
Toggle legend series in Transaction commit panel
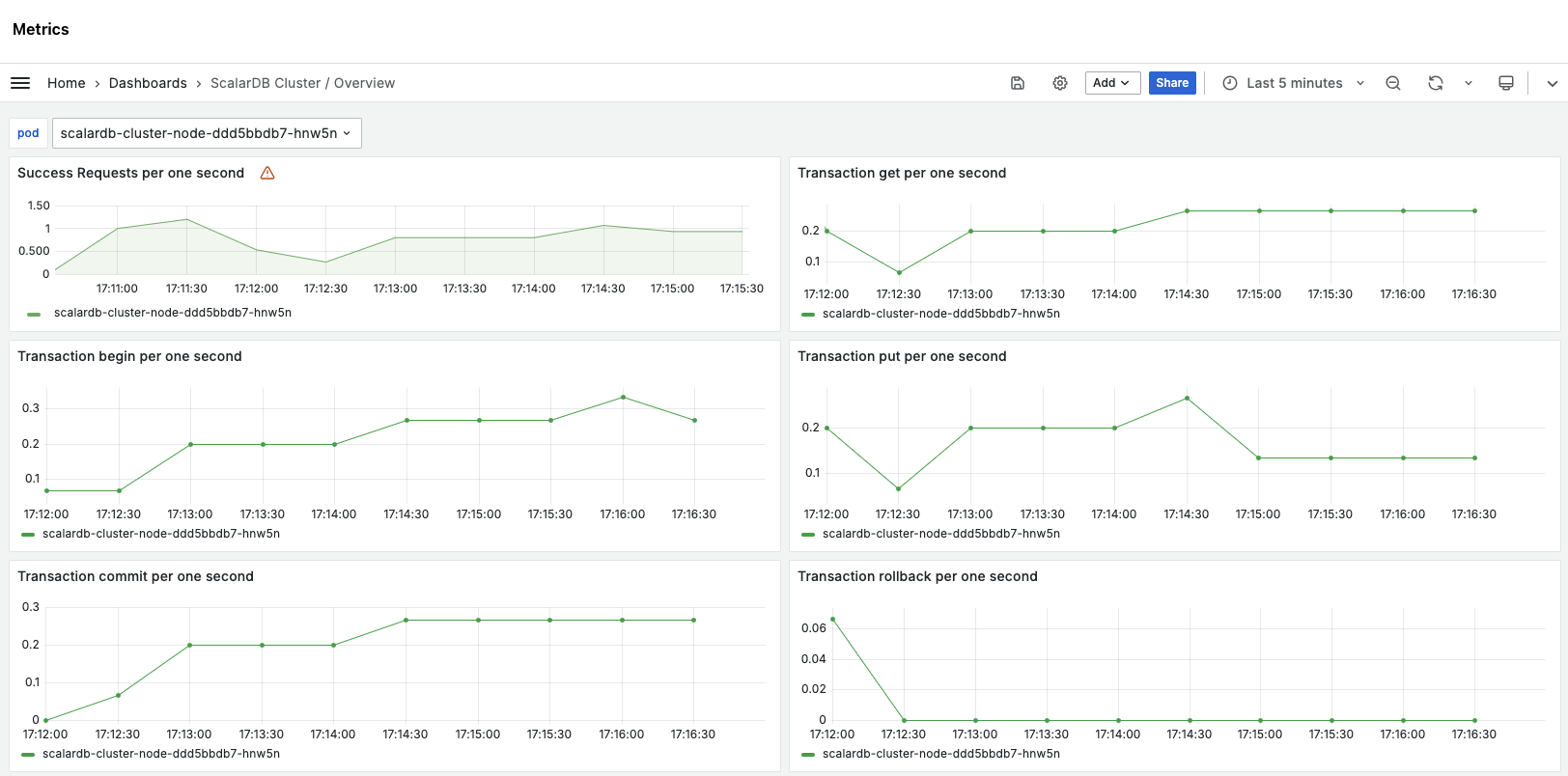pyautogui.click(x=161, y=754)
